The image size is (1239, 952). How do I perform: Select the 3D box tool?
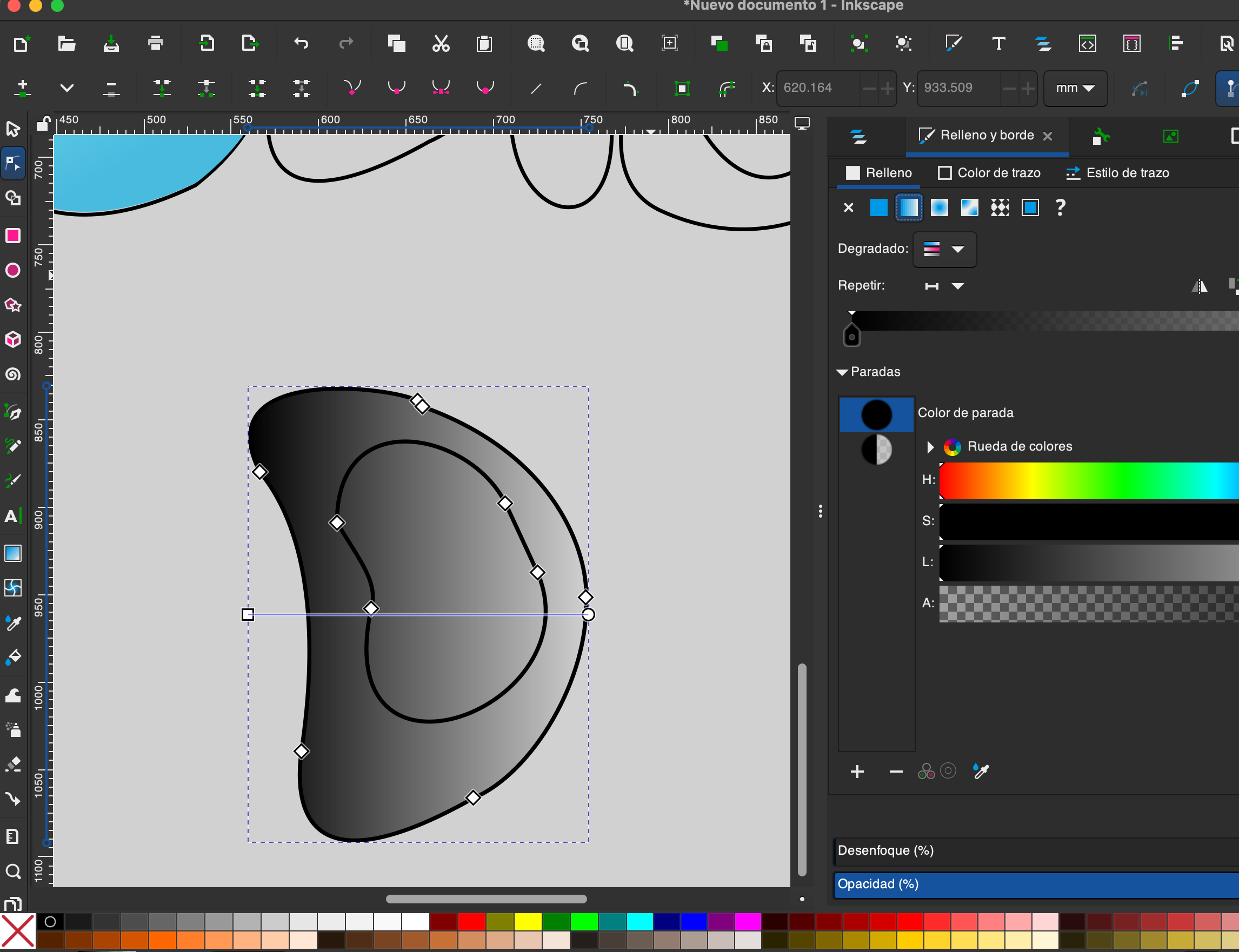pos(13,339)
